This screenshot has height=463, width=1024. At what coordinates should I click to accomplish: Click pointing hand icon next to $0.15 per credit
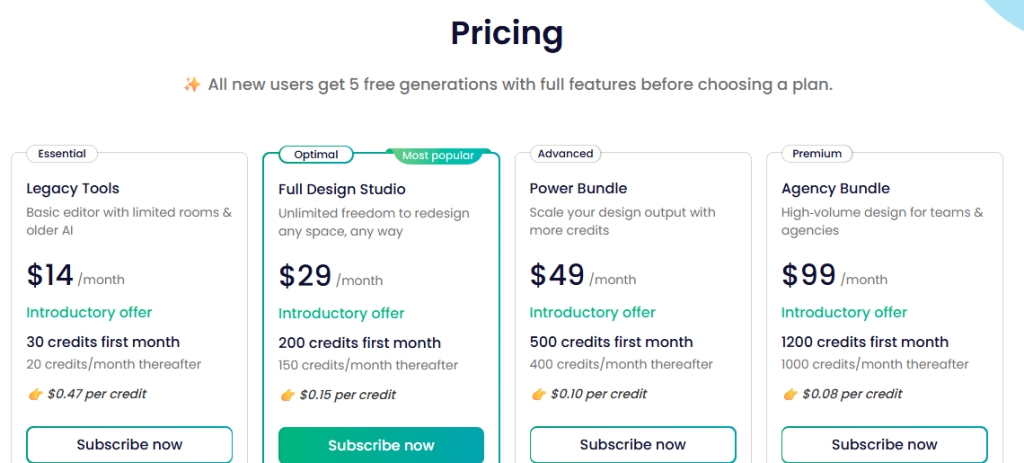(287, 395)
